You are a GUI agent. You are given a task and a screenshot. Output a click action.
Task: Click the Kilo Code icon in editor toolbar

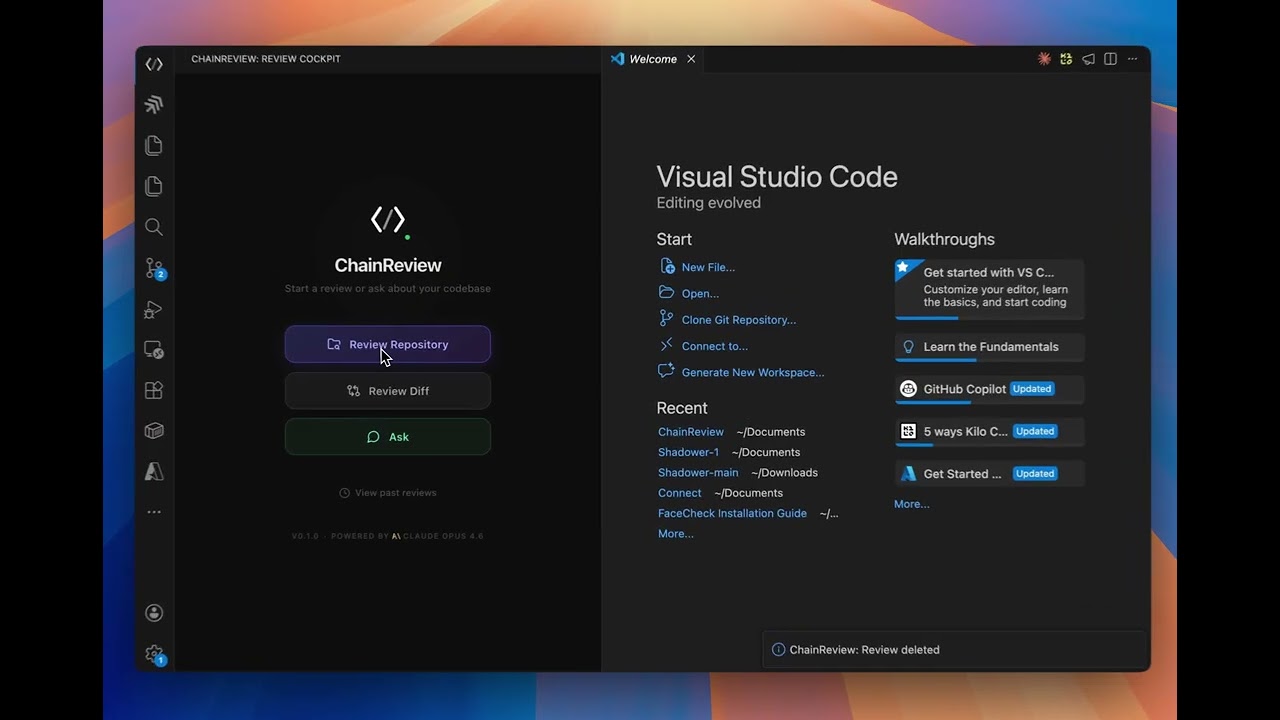(1066, 59)
